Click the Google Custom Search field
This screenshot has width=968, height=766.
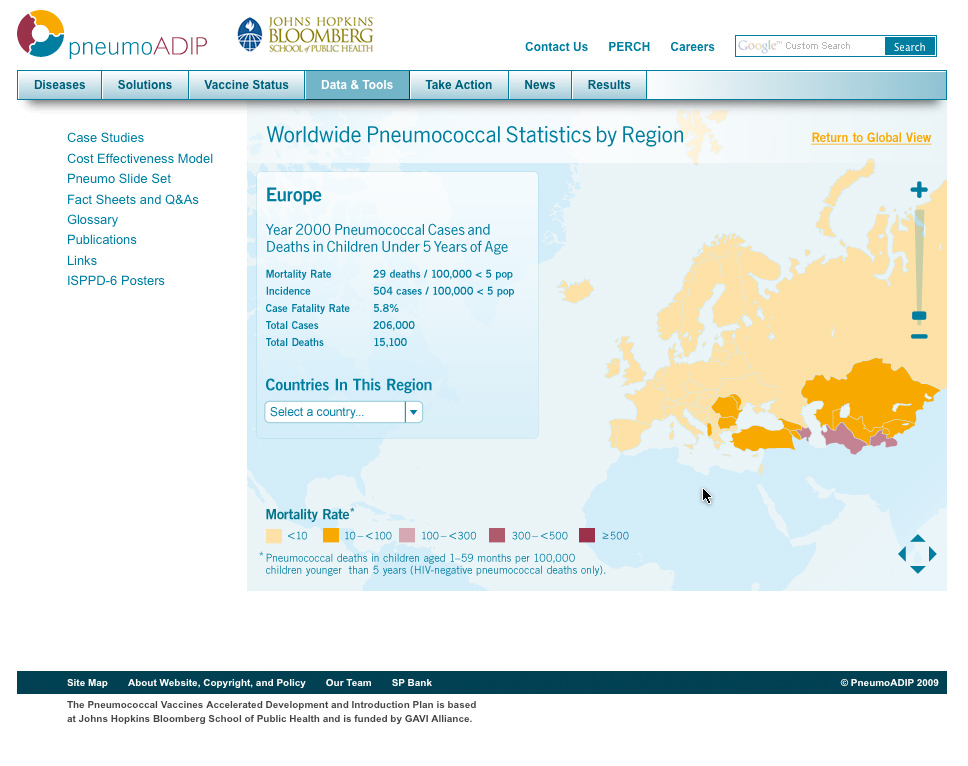coord(810,46)
